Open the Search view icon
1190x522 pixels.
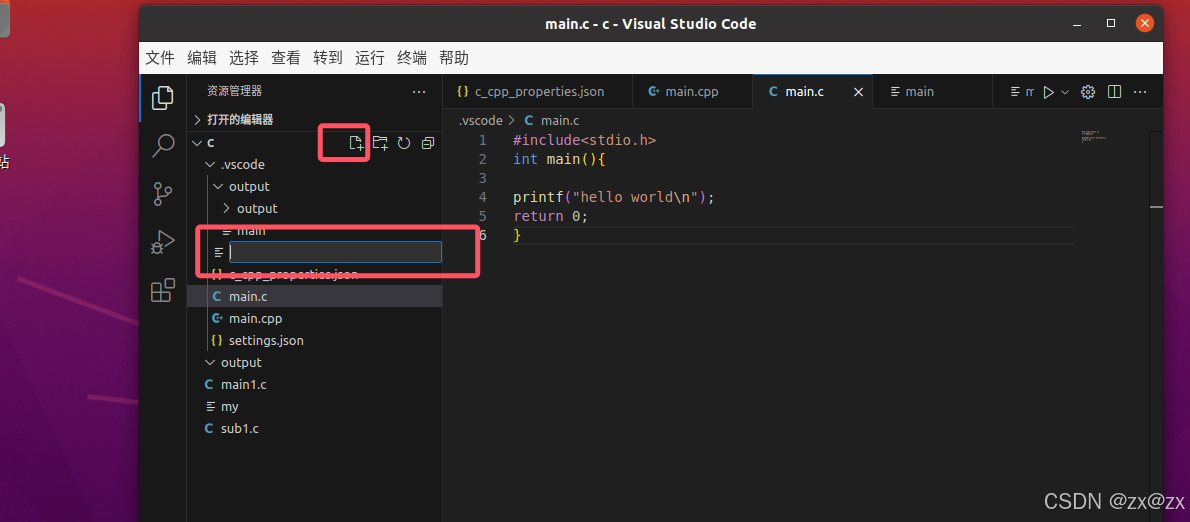162,145
